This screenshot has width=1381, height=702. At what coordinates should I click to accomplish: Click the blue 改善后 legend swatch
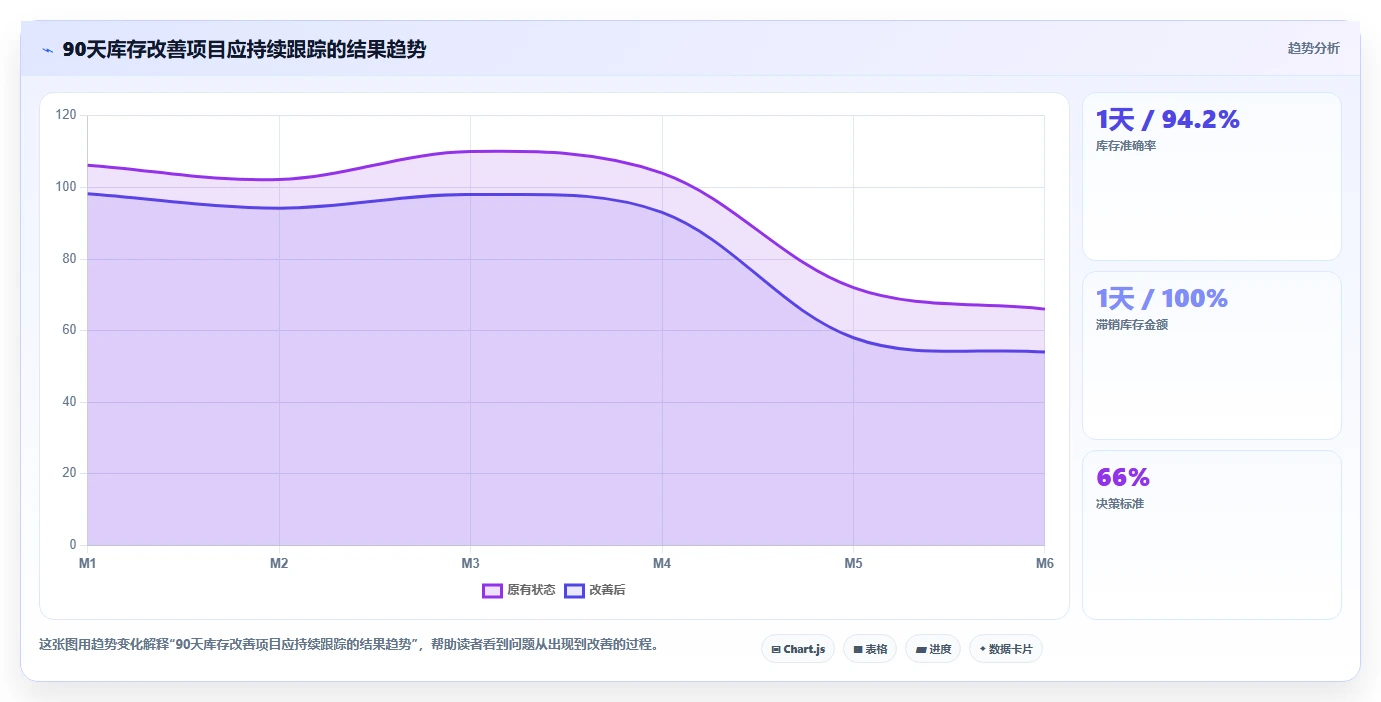pos(574,590)
